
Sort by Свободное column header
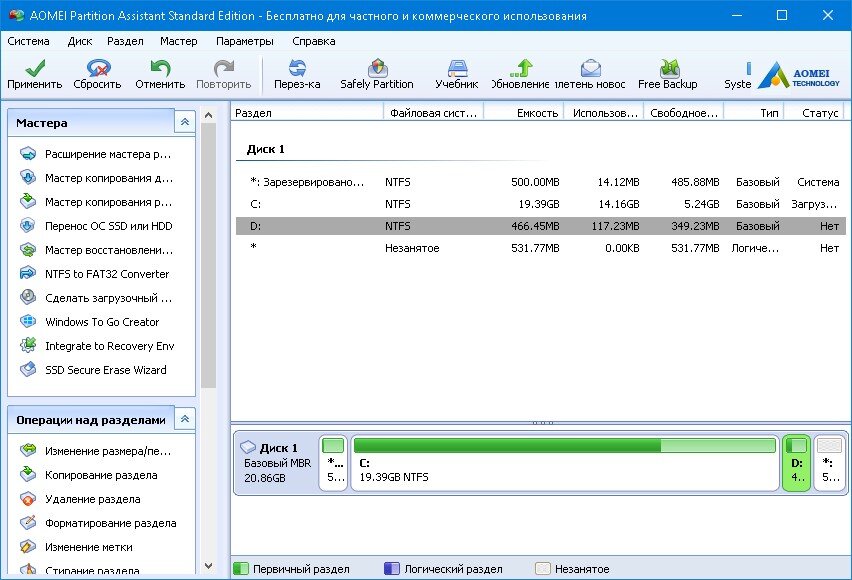[x=684, y=113]
